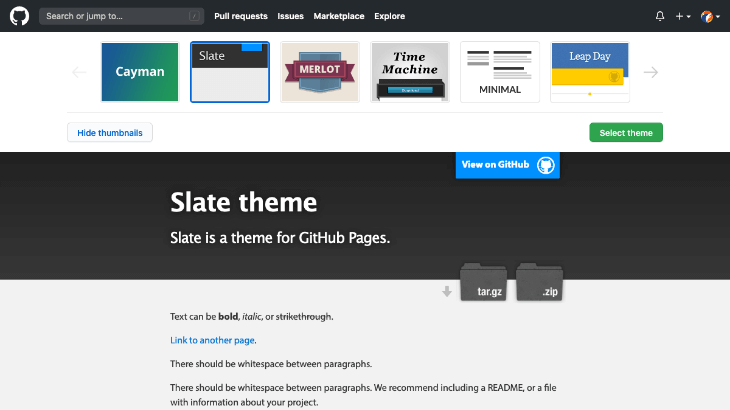Focus the Search or jump to field
The width and height of the screenshot is (730, 410).
tap(122, 16)
